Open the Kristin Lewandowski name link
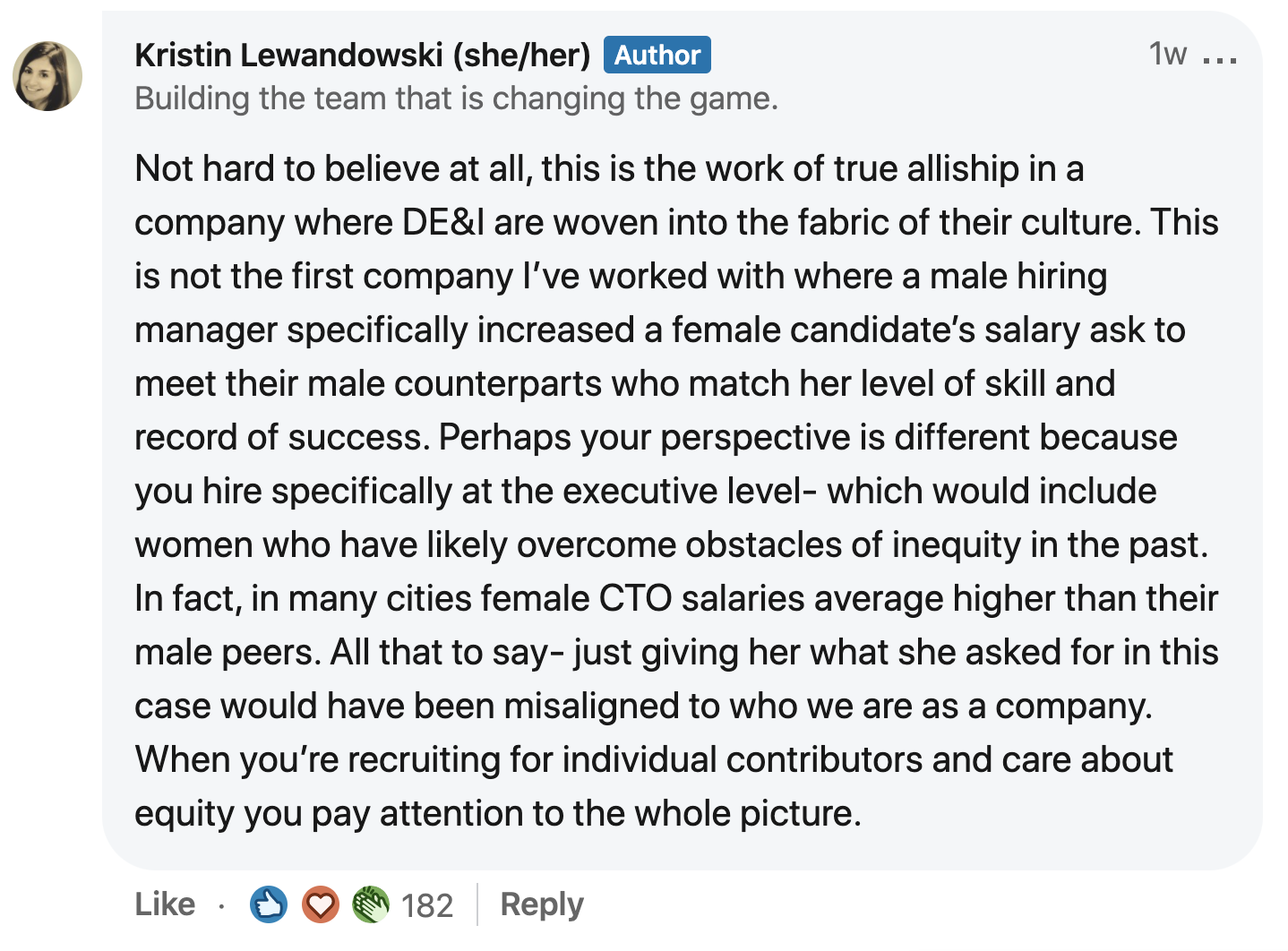 coord(288,55)
